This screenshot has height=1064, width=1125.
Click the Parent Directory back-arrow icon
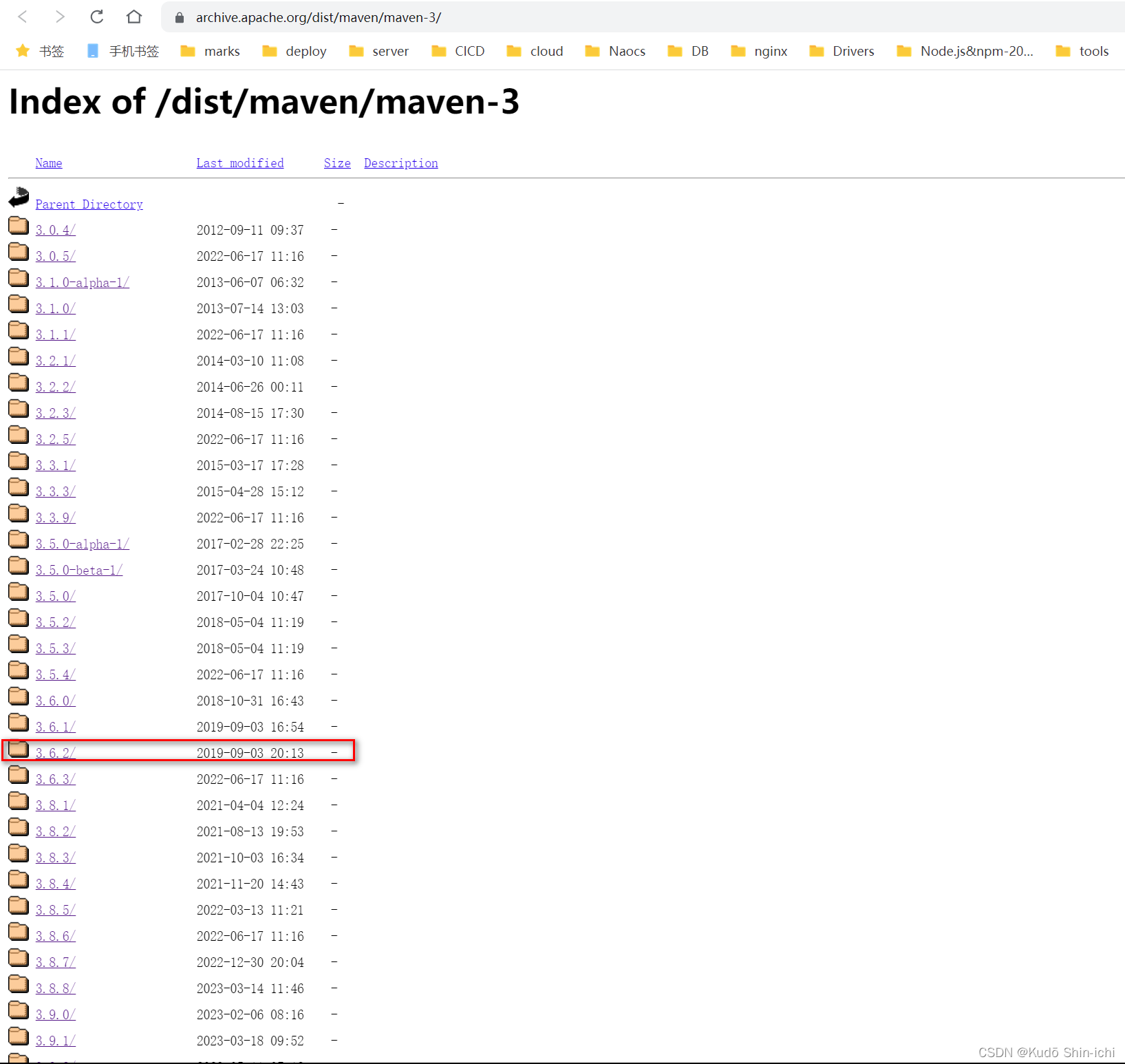(x=19, y=198)
